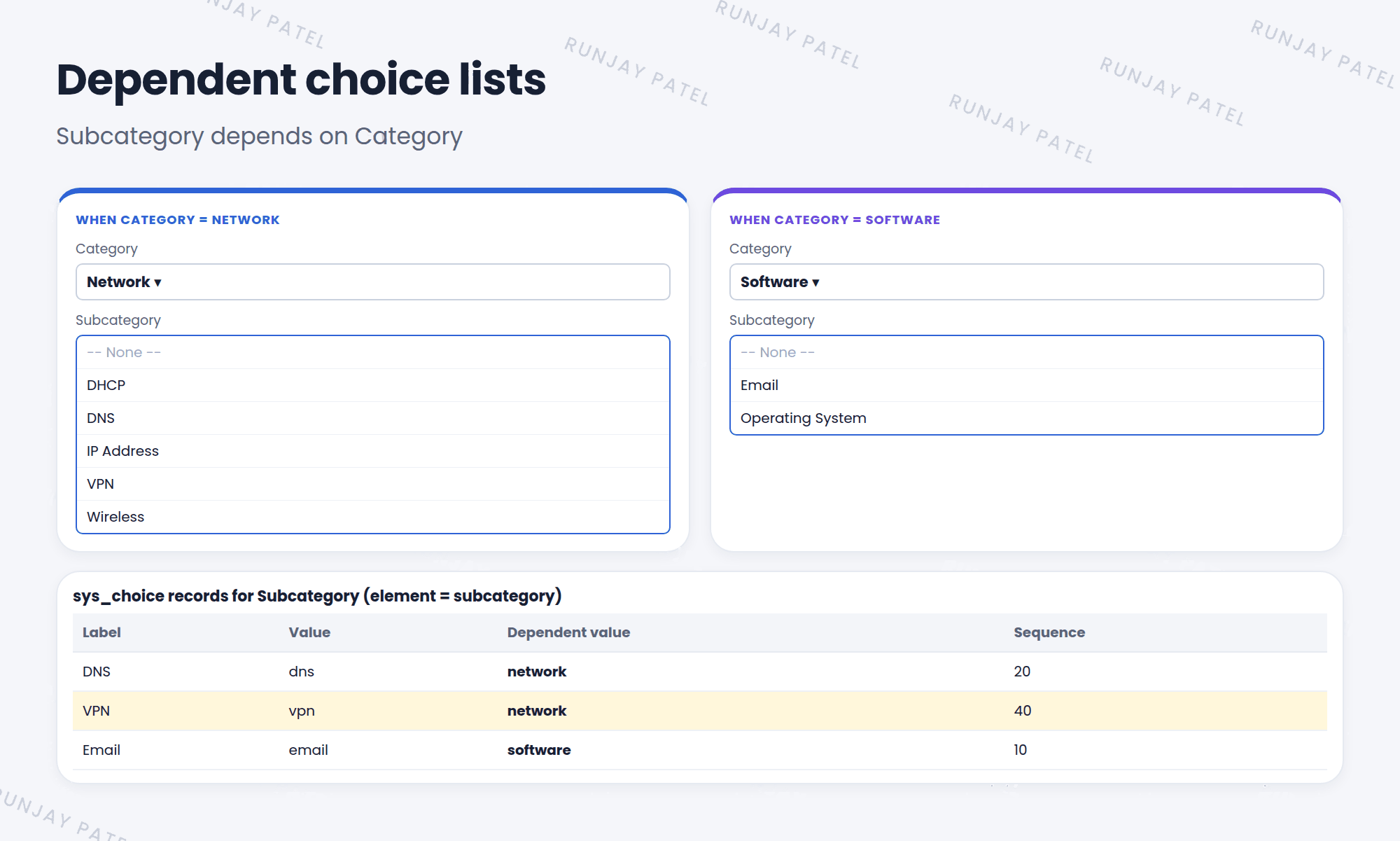Image resolution: width=1400 pixels, height=841 pixels.
Task: Click 'Subcategory depends on Category' subtitle
Action: (x=259, y=136)
